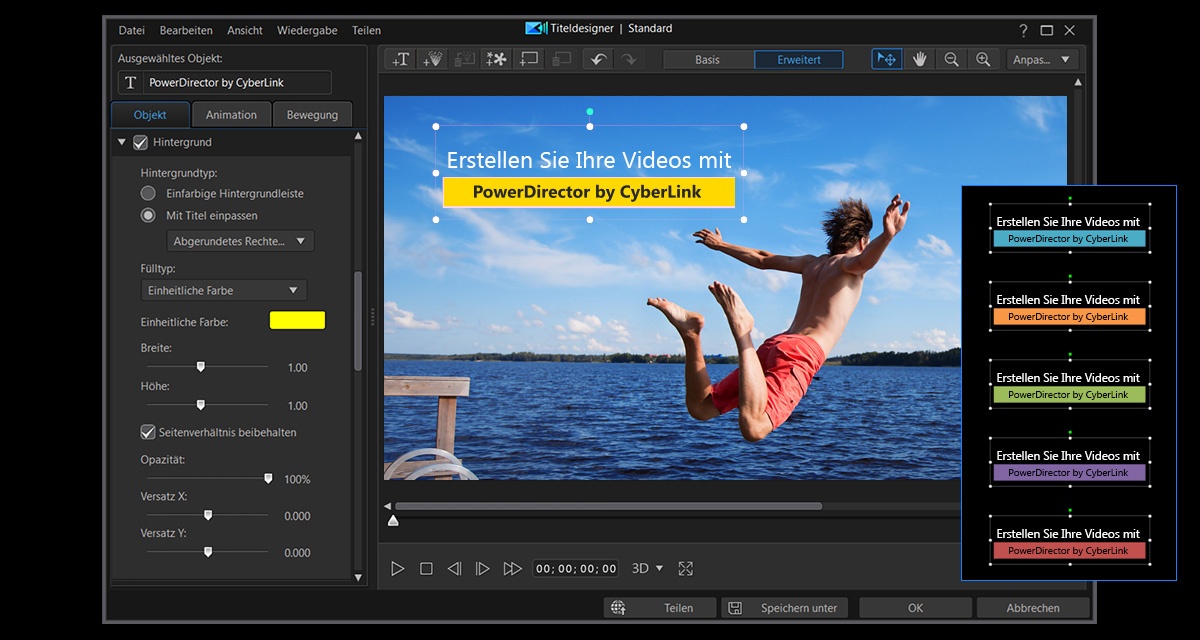Viewport: 1200px width, 640px height.
Task: Click the insert title text tool
Action: [401, 59]
